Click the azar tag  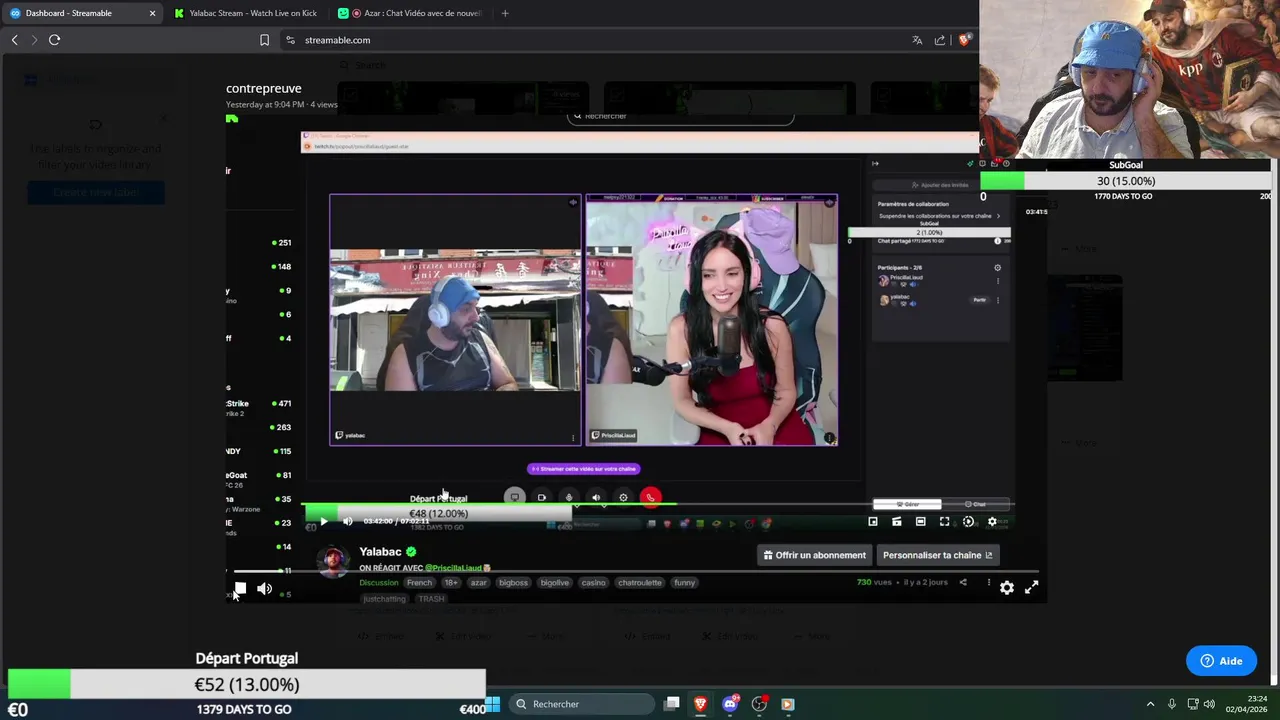pos(479,582)
